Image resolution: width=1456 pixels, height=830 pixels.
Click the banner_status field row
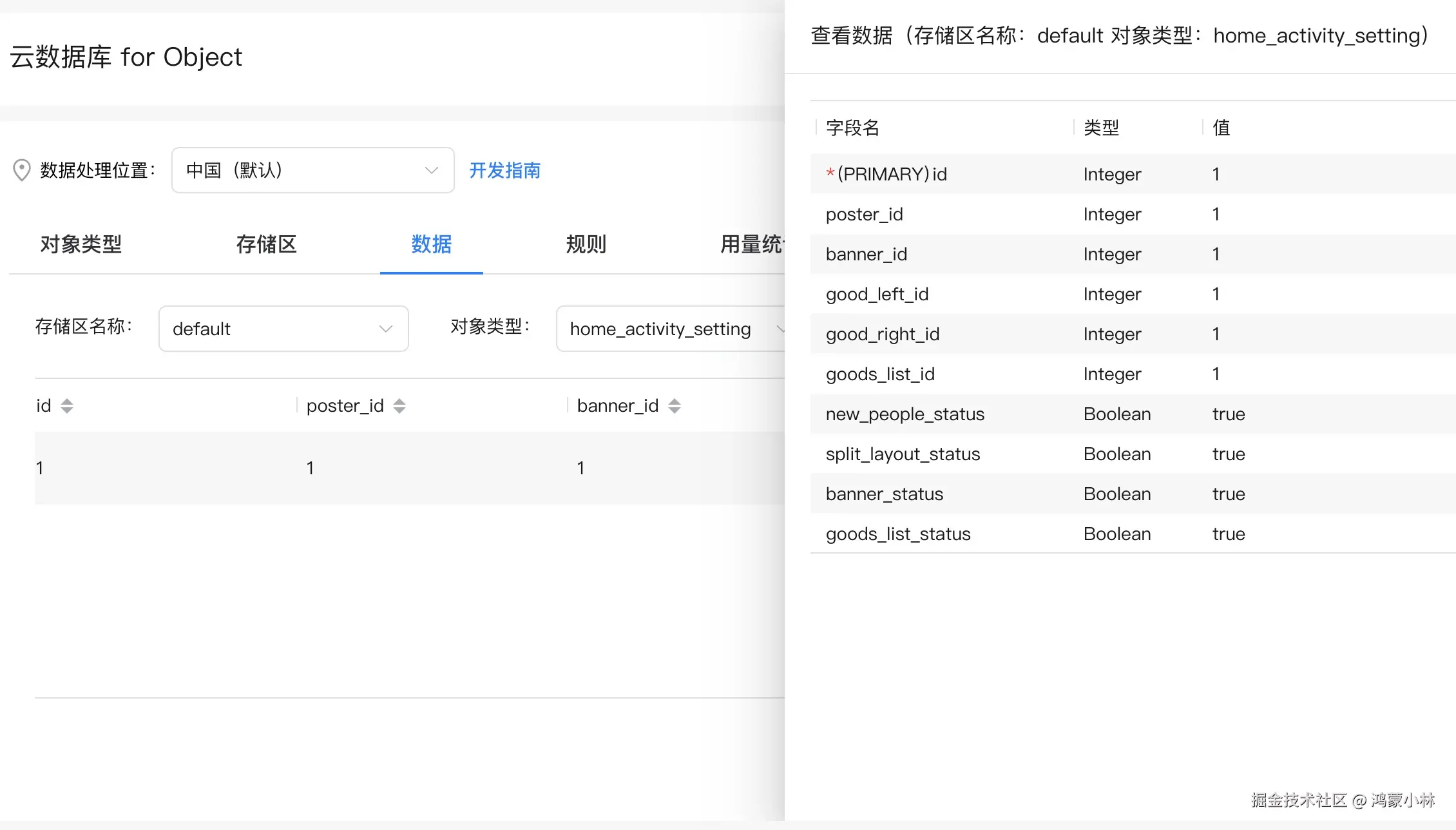[x=884, y=494]
